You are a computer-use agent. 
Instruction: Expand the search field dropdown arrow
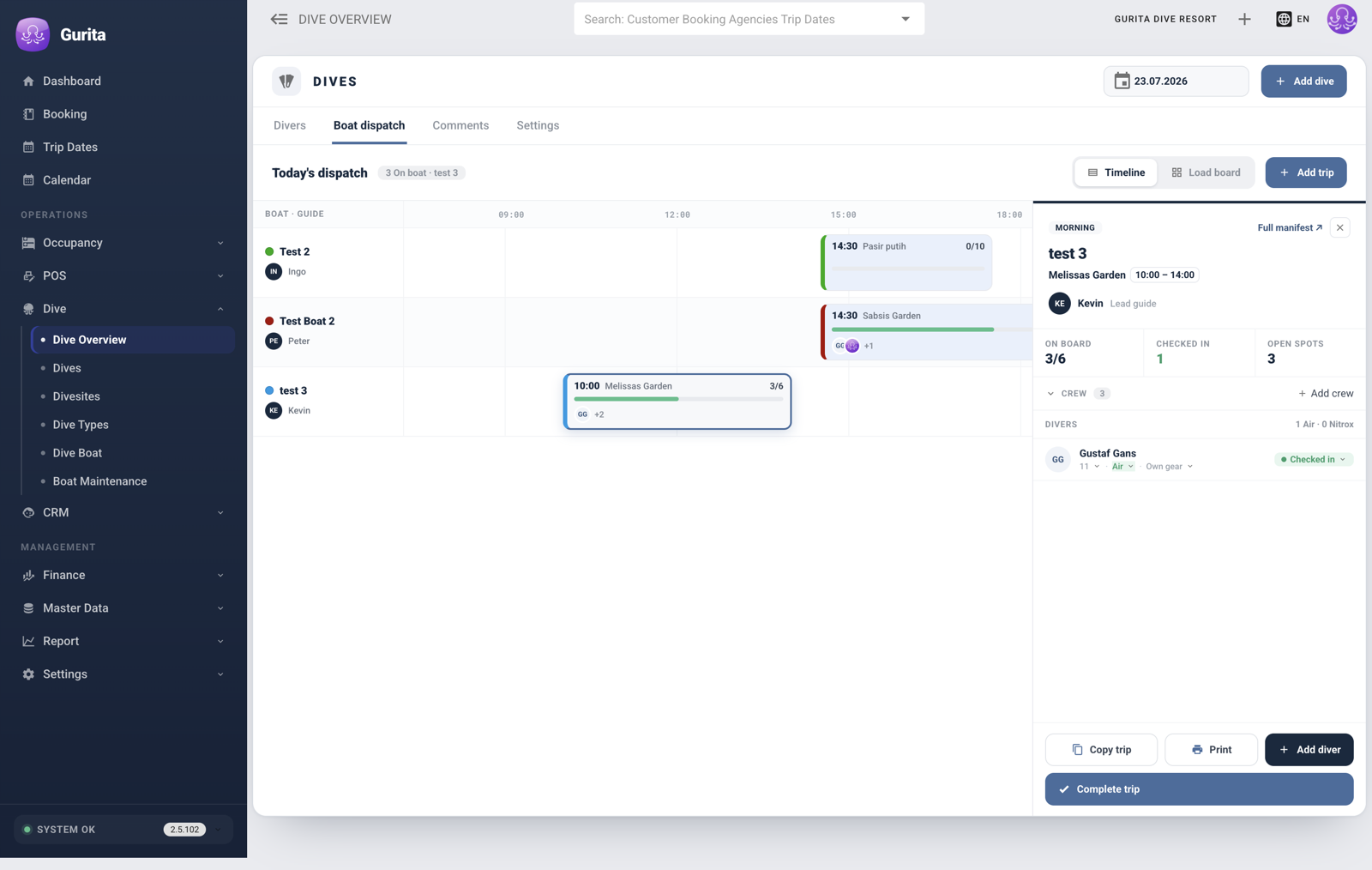click(905, 19)
